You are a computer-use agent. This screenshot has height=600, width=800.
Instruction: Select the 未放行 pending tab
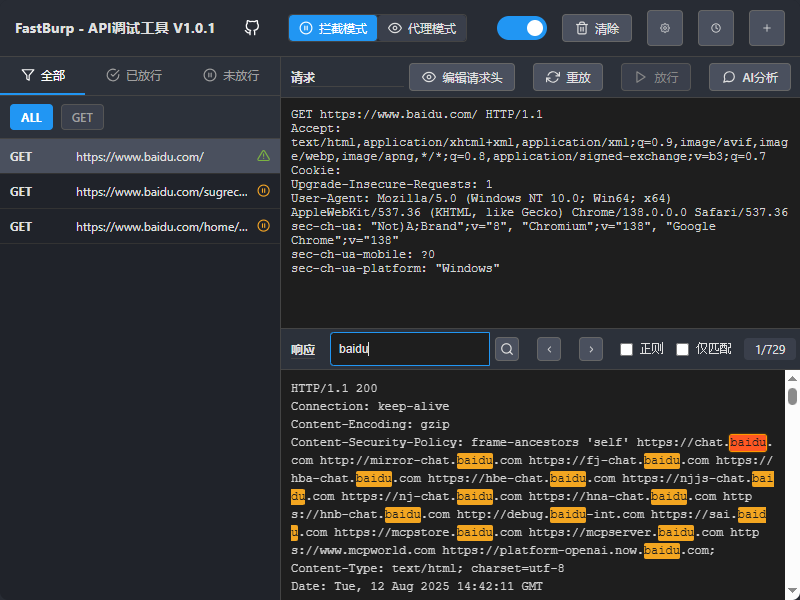(x=231, y=76)
